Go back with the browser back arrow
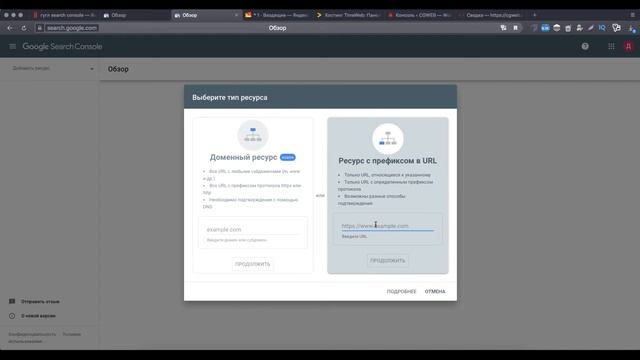This screenshot has width=640, height=360. pyautogui.click(x=10, y=28)
